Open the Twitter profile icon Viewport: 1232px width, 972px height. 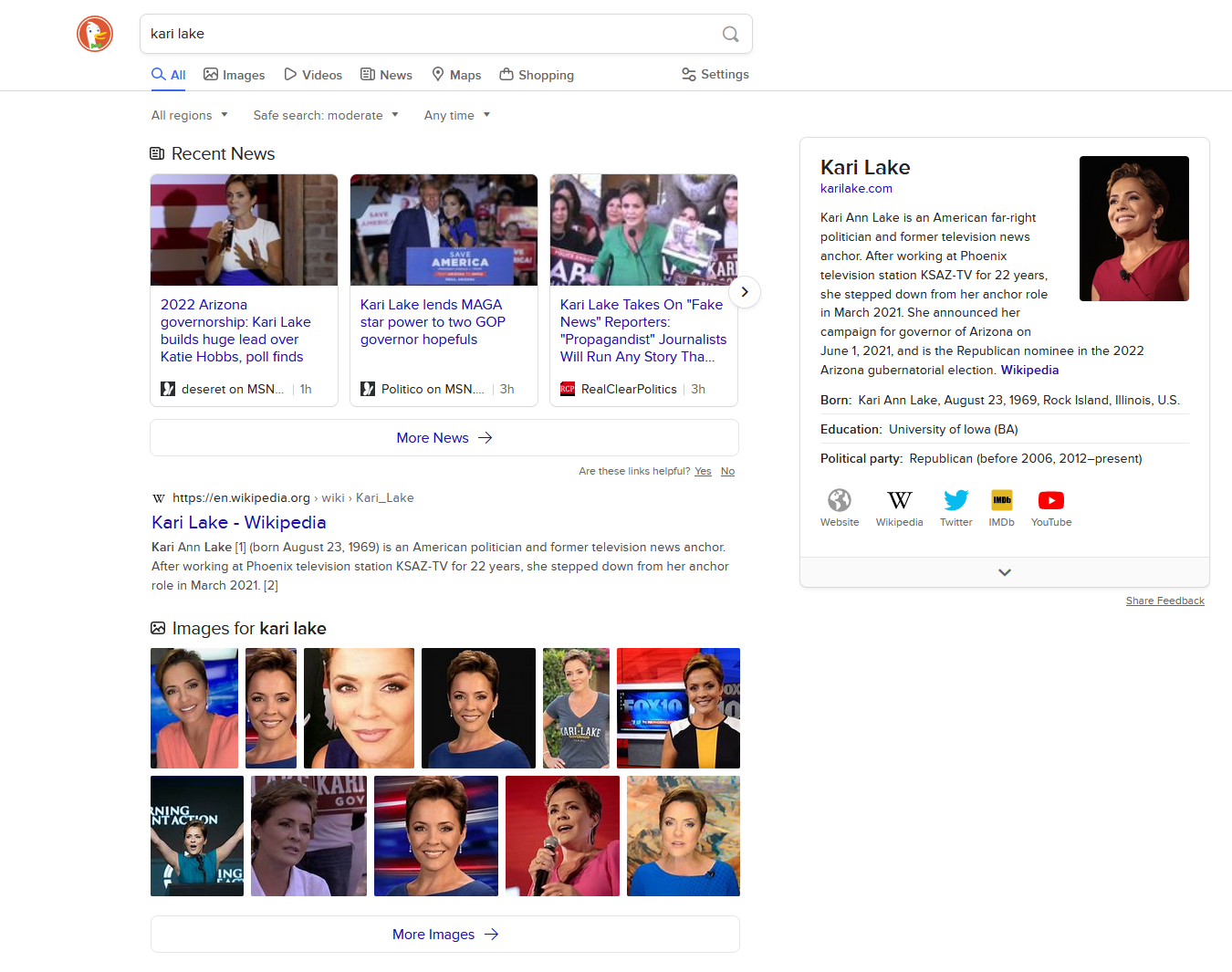pos(955,500)
